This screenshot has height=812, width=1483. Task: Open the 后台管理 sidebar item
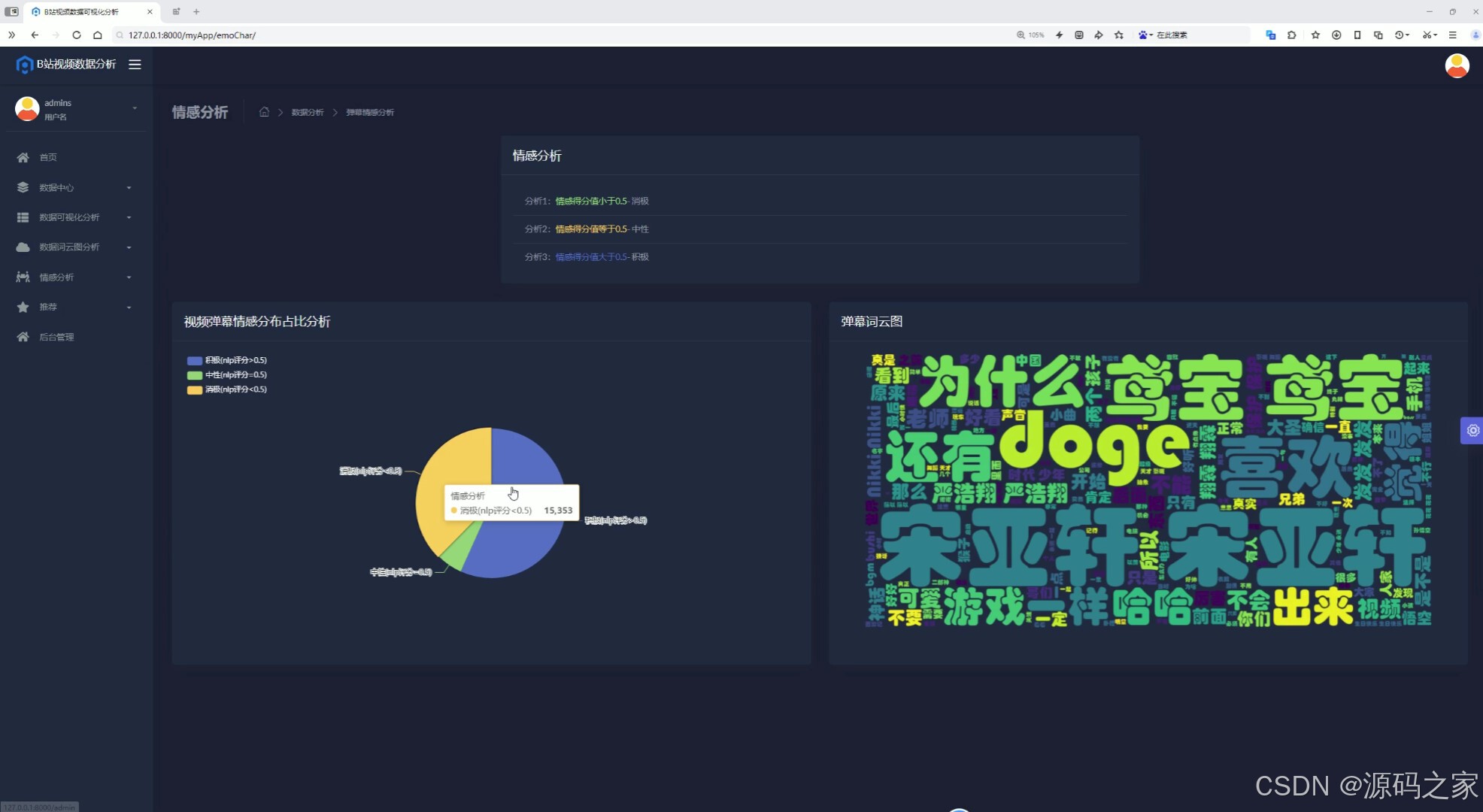pyautogui.click(x=56, y=337)
